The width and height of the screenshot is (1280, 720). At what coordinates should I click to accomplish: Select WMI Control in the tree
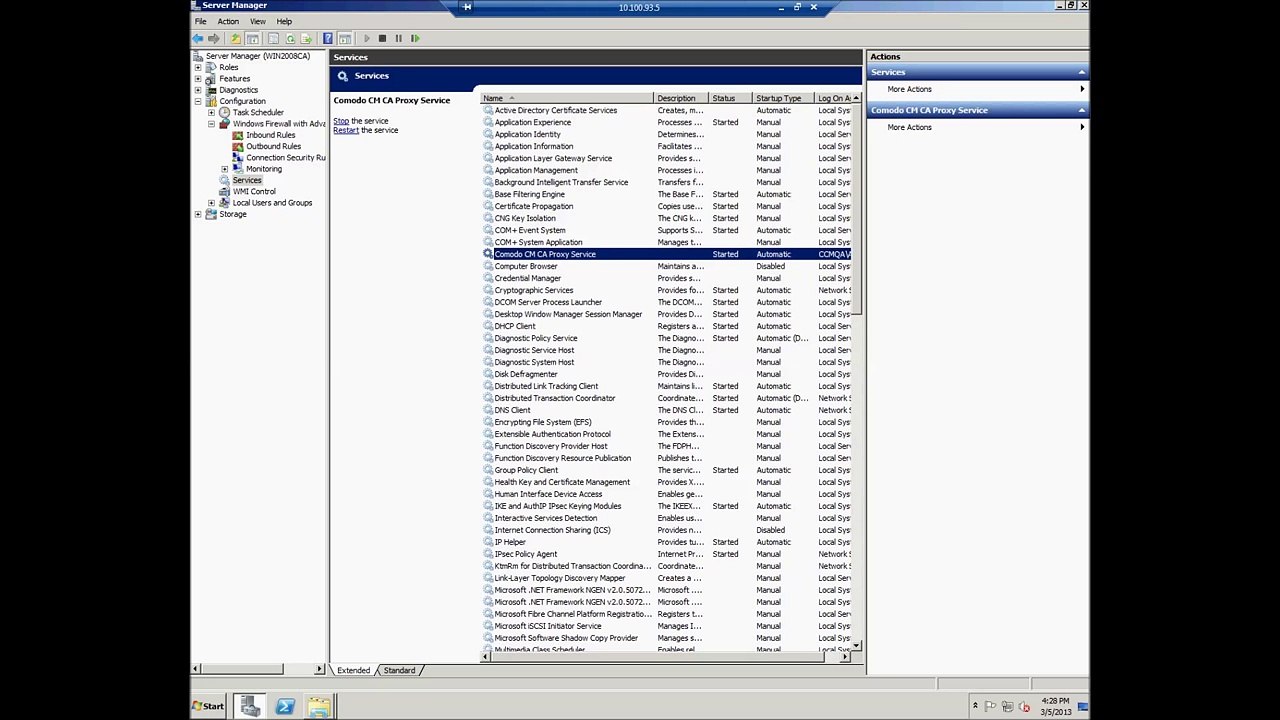254,191
